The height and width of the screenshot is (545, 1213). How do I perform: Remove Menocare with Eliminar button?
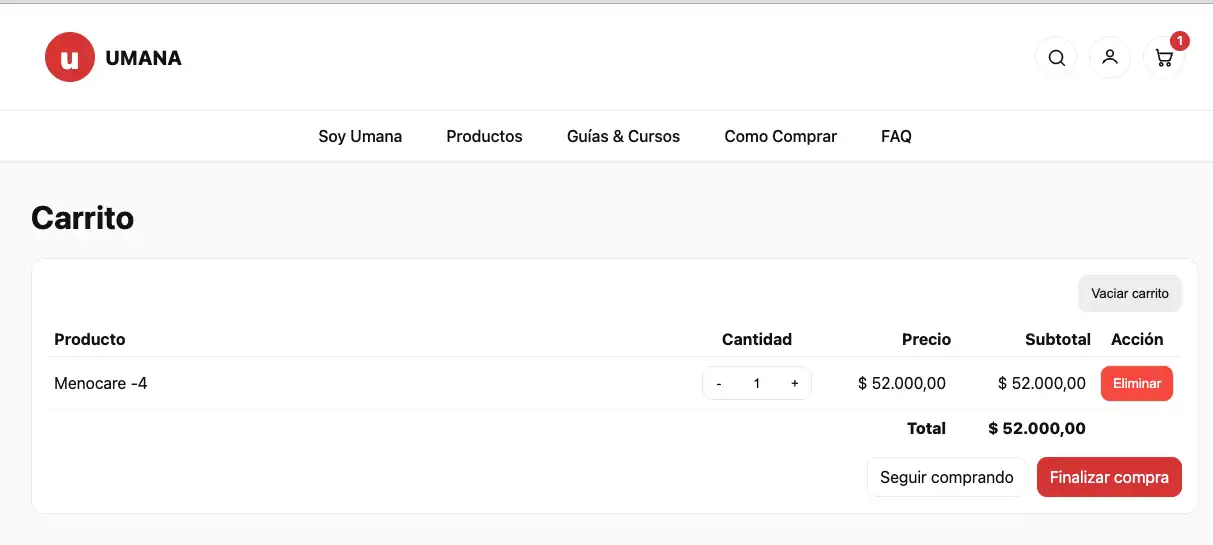coord(1136,383)
